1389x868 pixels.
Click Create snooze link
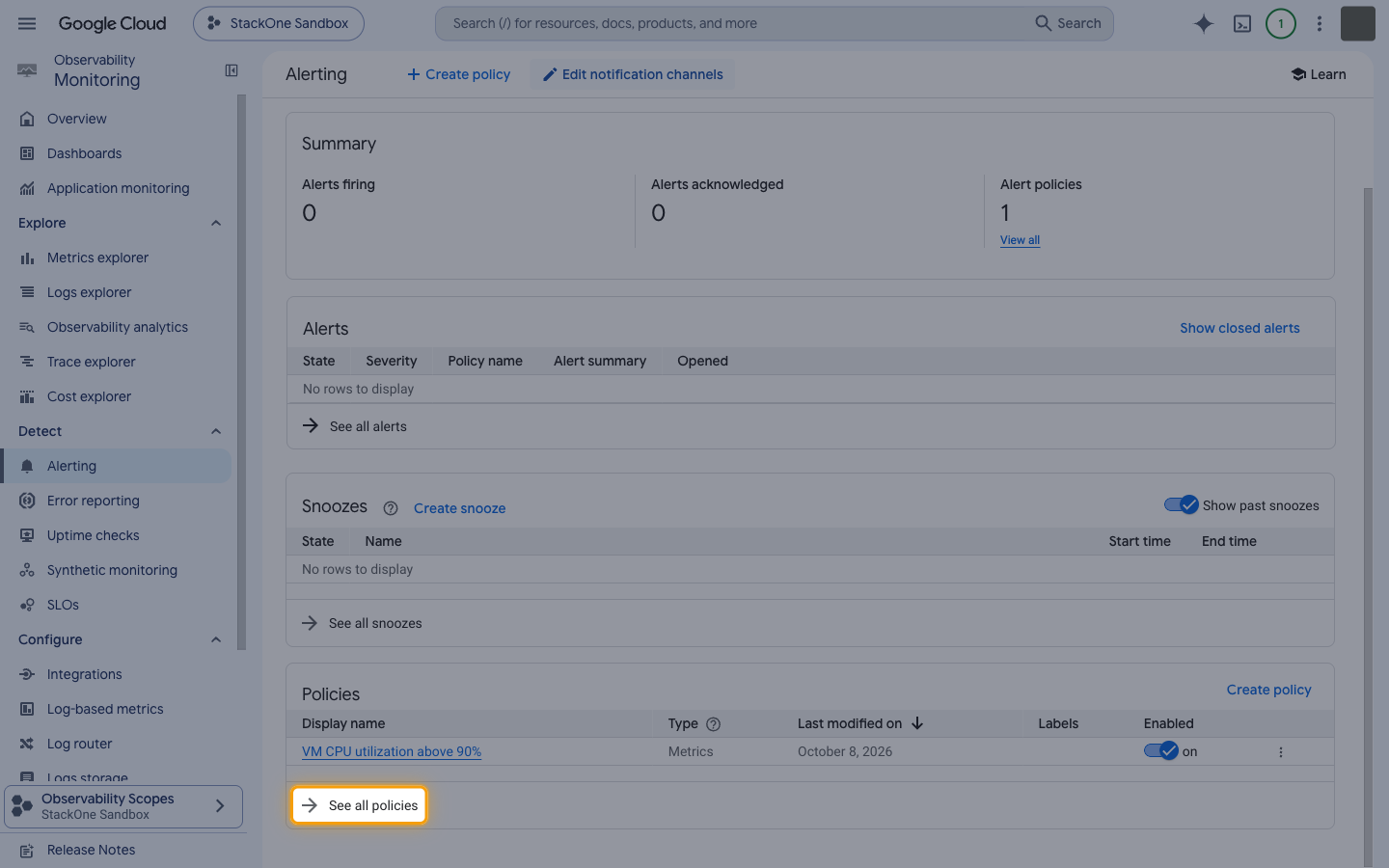point(459,508)
